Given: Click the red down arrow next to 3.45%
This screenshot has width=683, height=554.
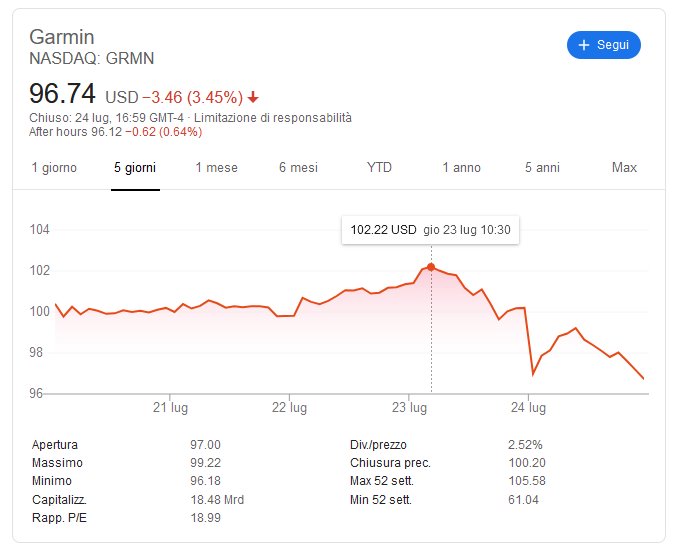Looking at the screenshot, I should pyautogui.click(x=253, y=98).
